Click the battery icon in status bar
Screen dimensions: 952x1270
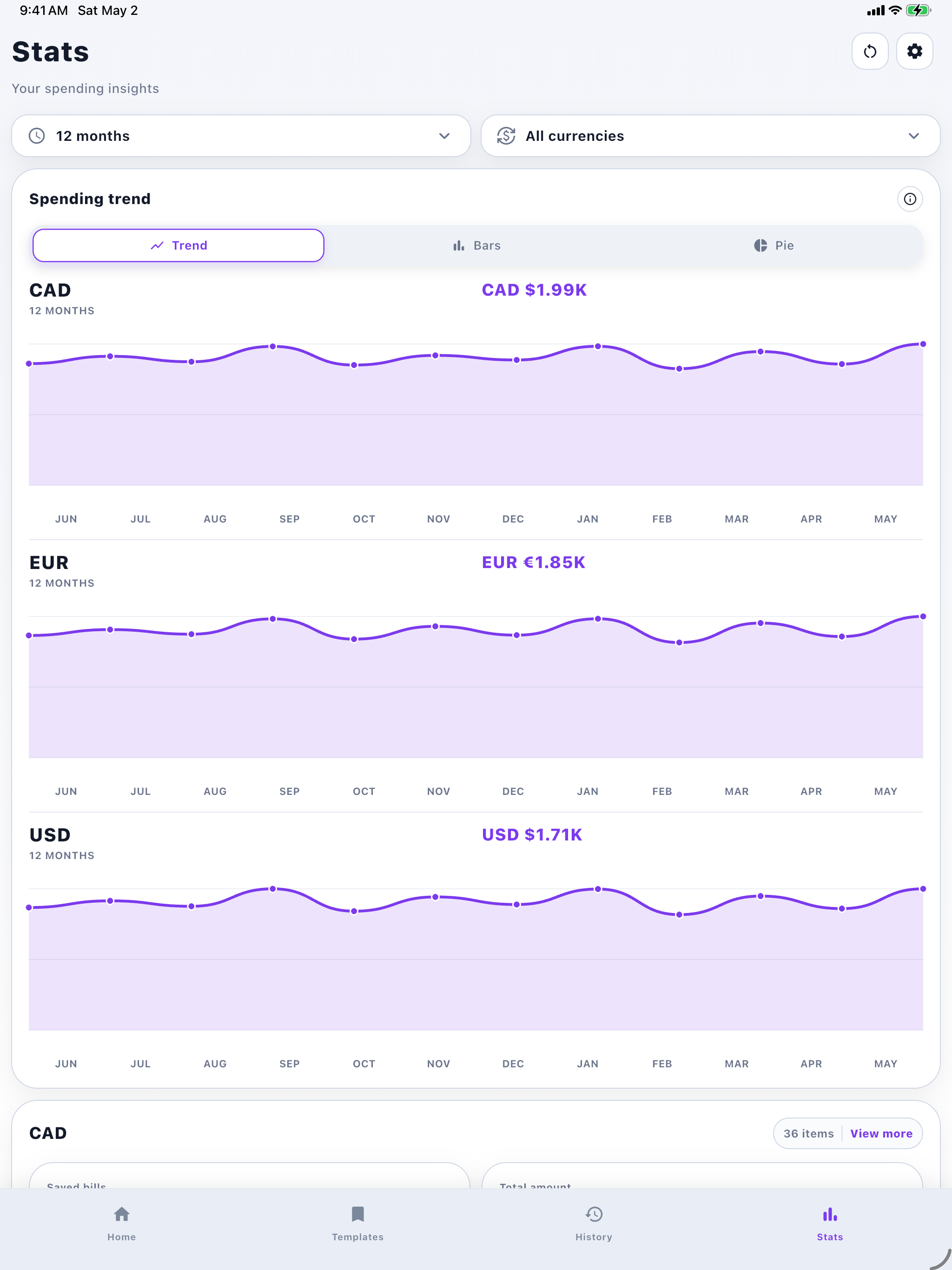[x=918, y=10]
